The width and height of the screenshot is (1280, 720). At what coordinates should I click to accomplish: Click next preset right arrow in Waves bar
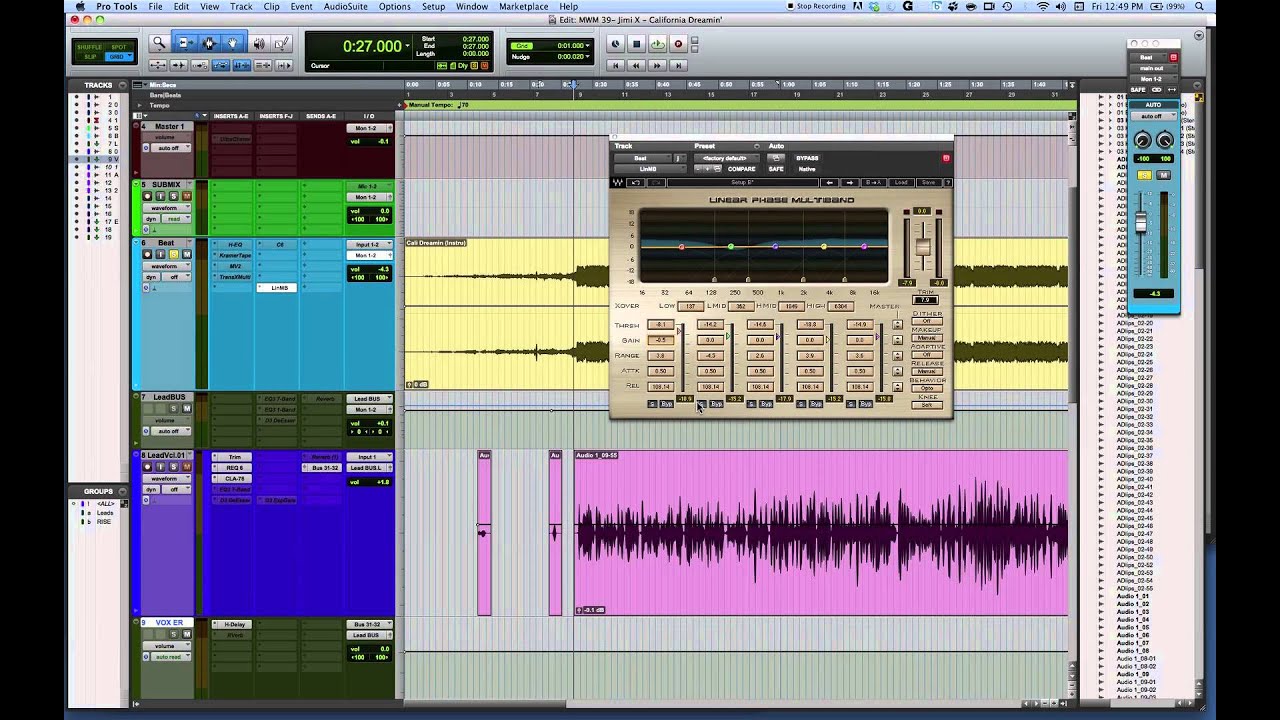coord(850,182)
